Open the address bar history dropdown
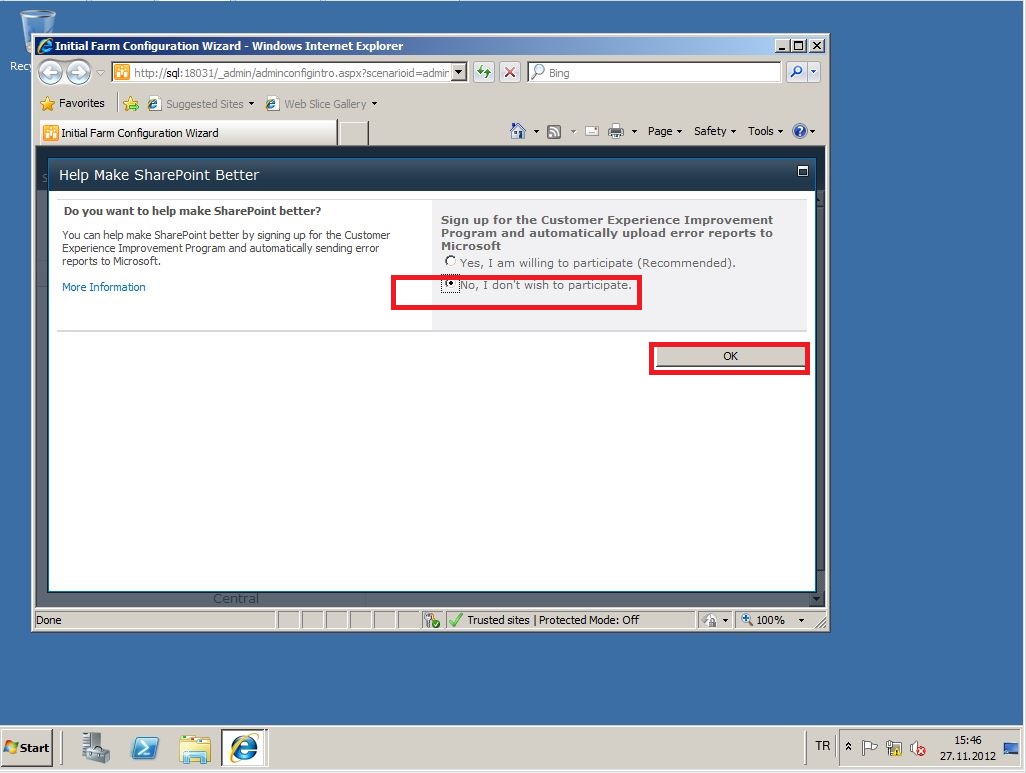This screenshot has height=773, width=1026. 459,72
